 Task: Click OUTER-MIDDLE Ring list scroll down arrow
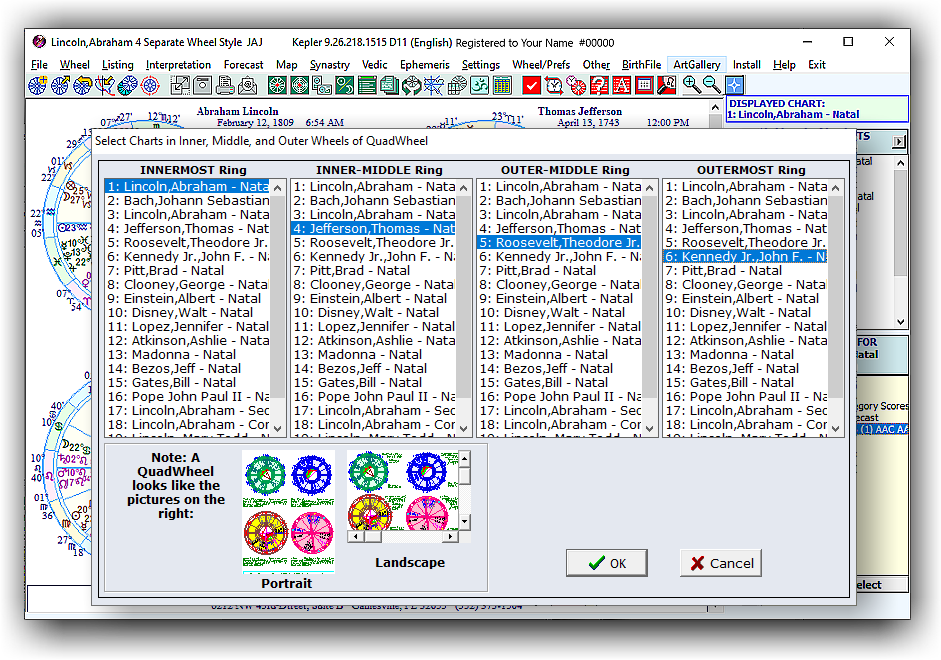point(649,428)
